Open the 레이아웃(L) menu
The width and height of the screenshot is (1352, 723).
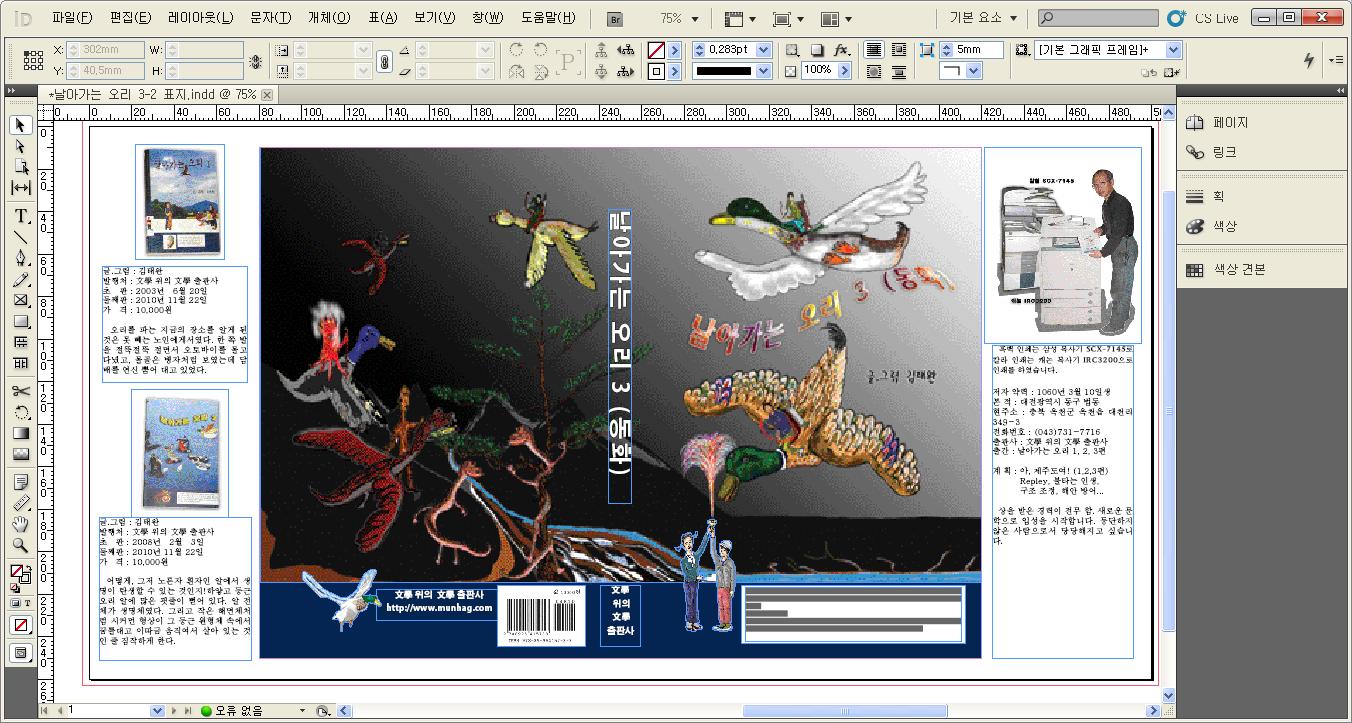[200, 18]
